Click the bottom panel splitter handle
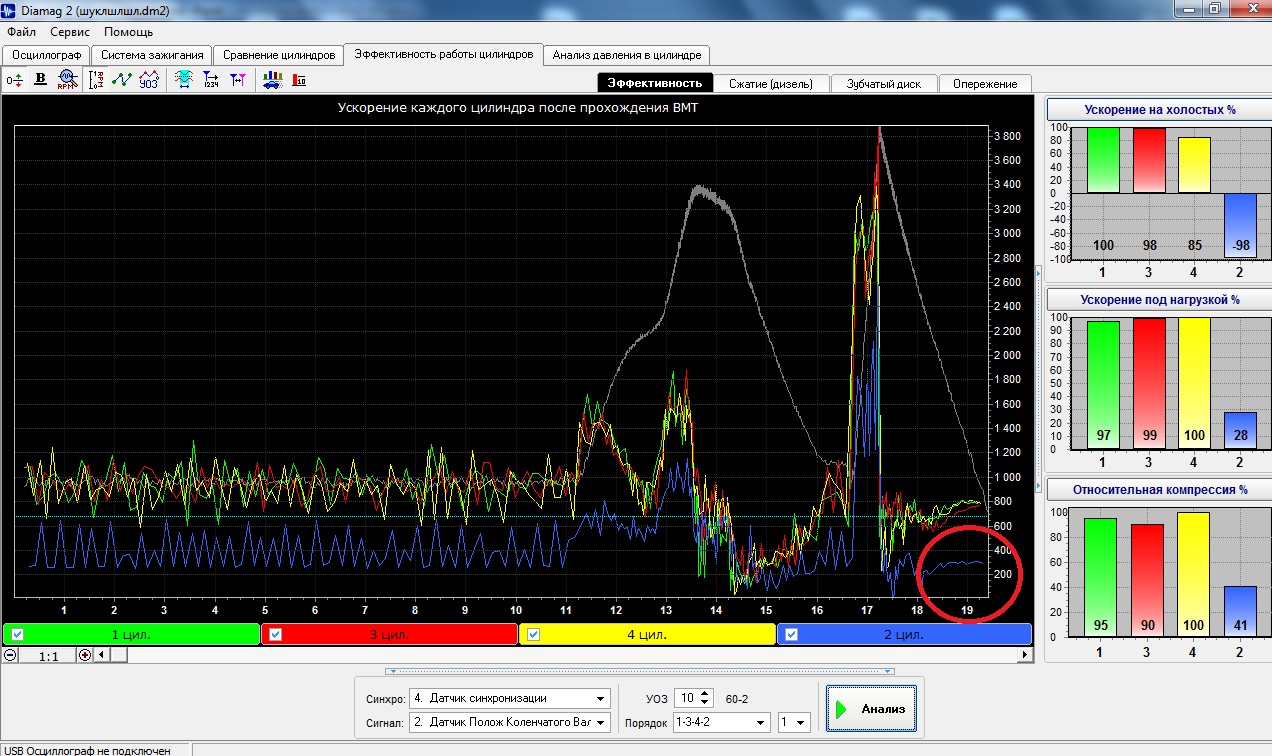This screenshot has height=756, width=1272. [640, 671]
